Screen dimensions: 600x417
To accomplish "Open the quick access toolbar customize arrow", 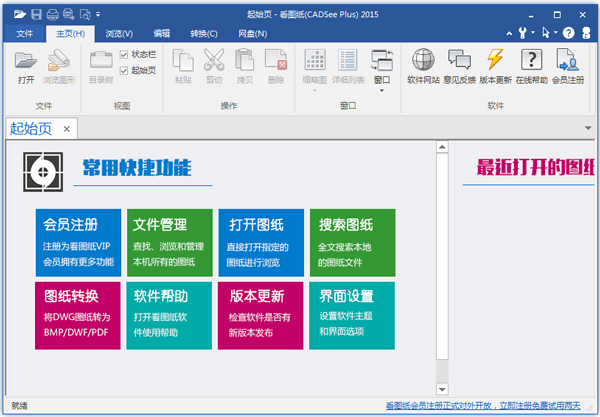I will [97, 15].
